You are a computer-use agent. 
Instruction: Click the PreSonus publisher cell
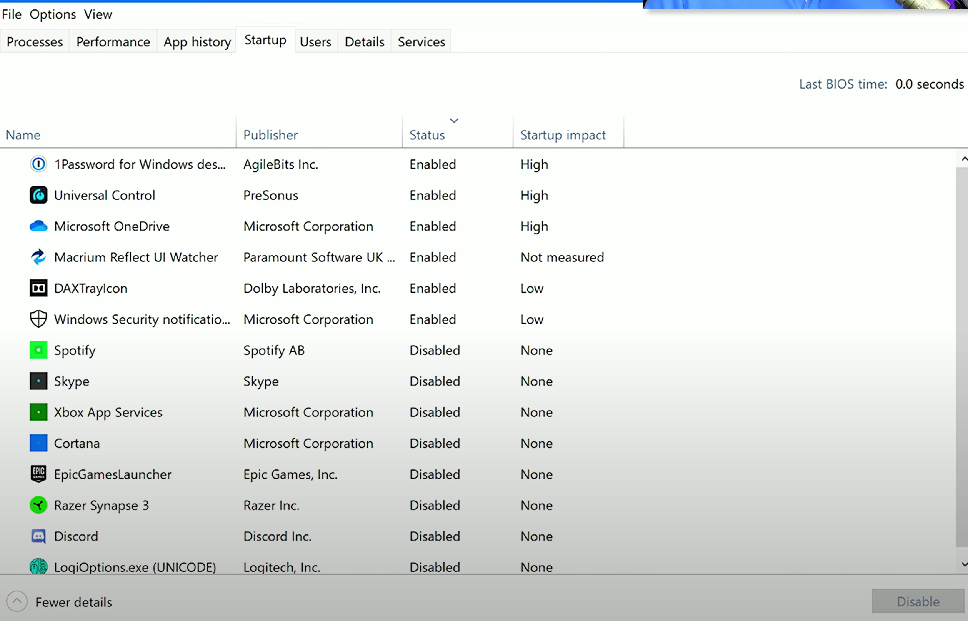click(271, 195)
